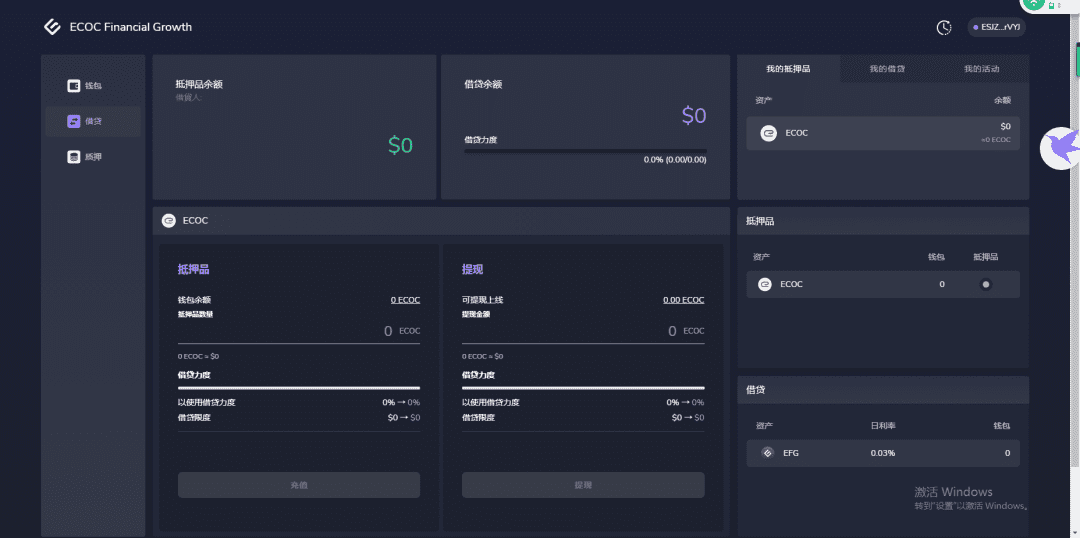Click the wallet icon in sidebar

coord(74,86)
